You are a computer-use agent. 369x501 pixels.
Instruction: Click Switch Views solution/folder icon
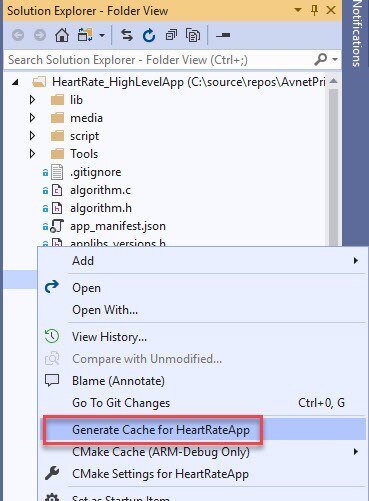(85, 35)
